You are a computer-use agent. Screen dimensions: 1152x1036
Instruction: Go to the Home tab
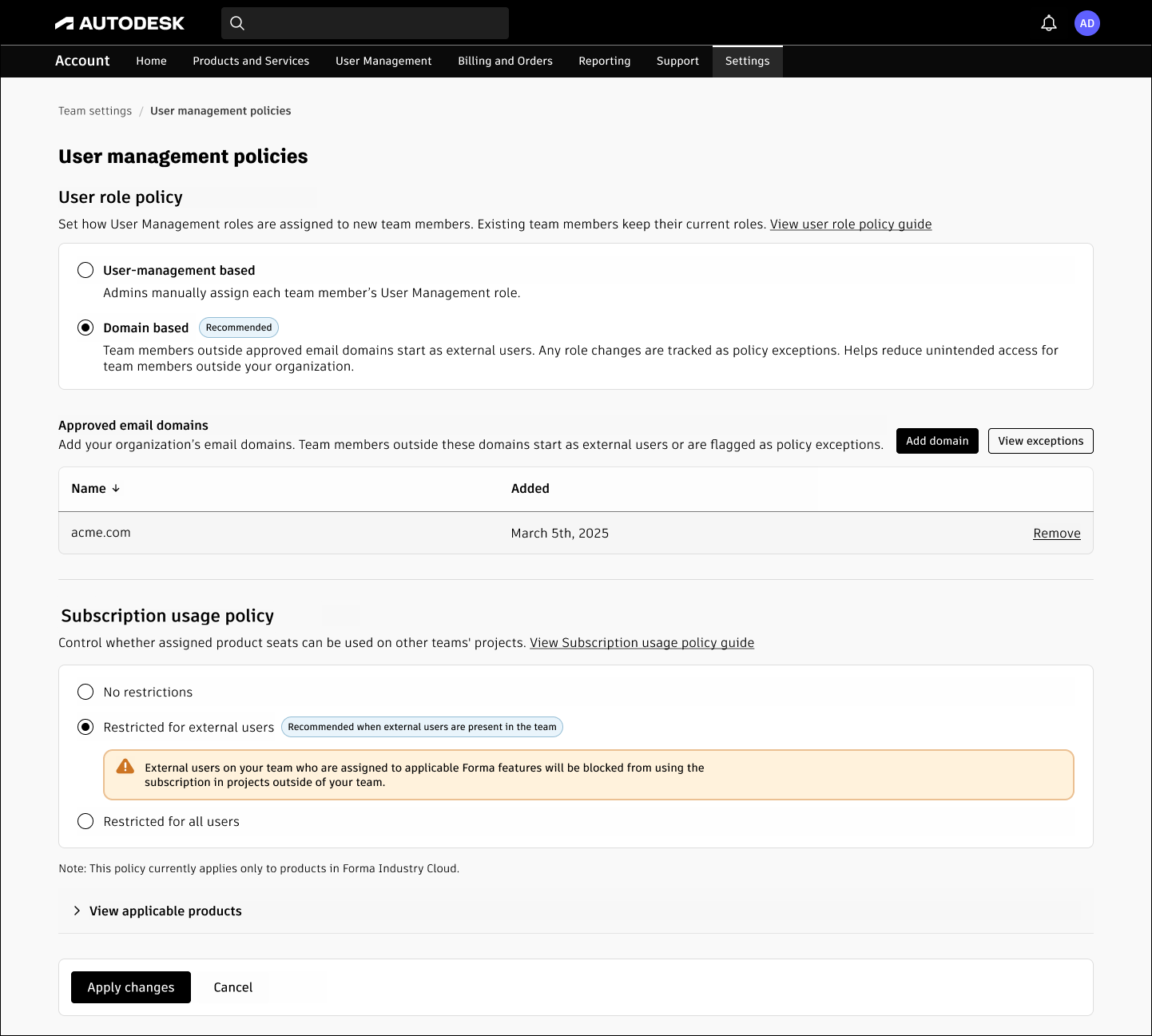tap(151, 61)
